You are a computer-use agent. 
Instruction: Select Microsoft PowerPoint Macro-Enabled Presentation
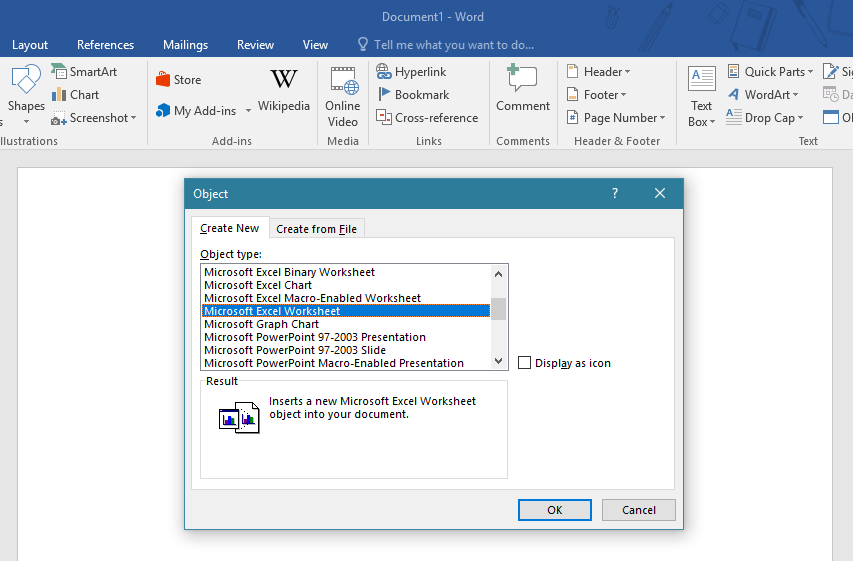click(346, 363)
